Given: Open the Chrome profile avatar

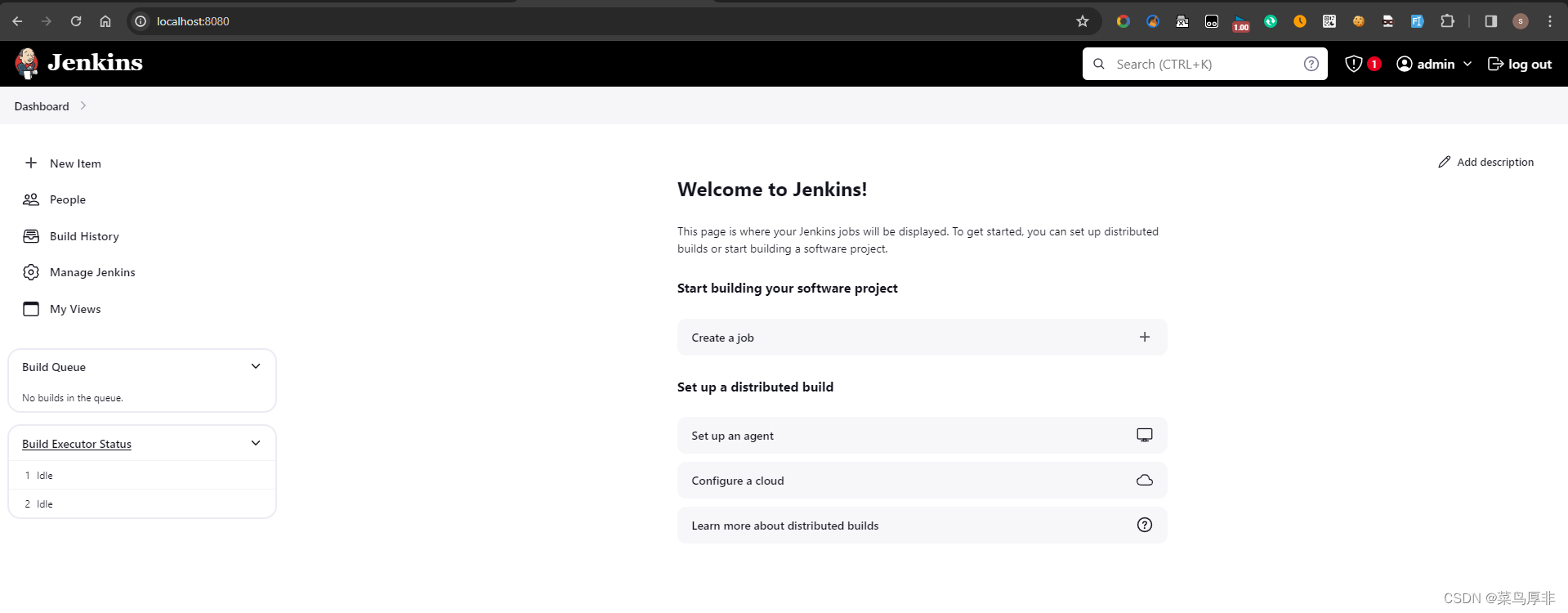Looking at the screenshot, I should [x=1521, y=21].
